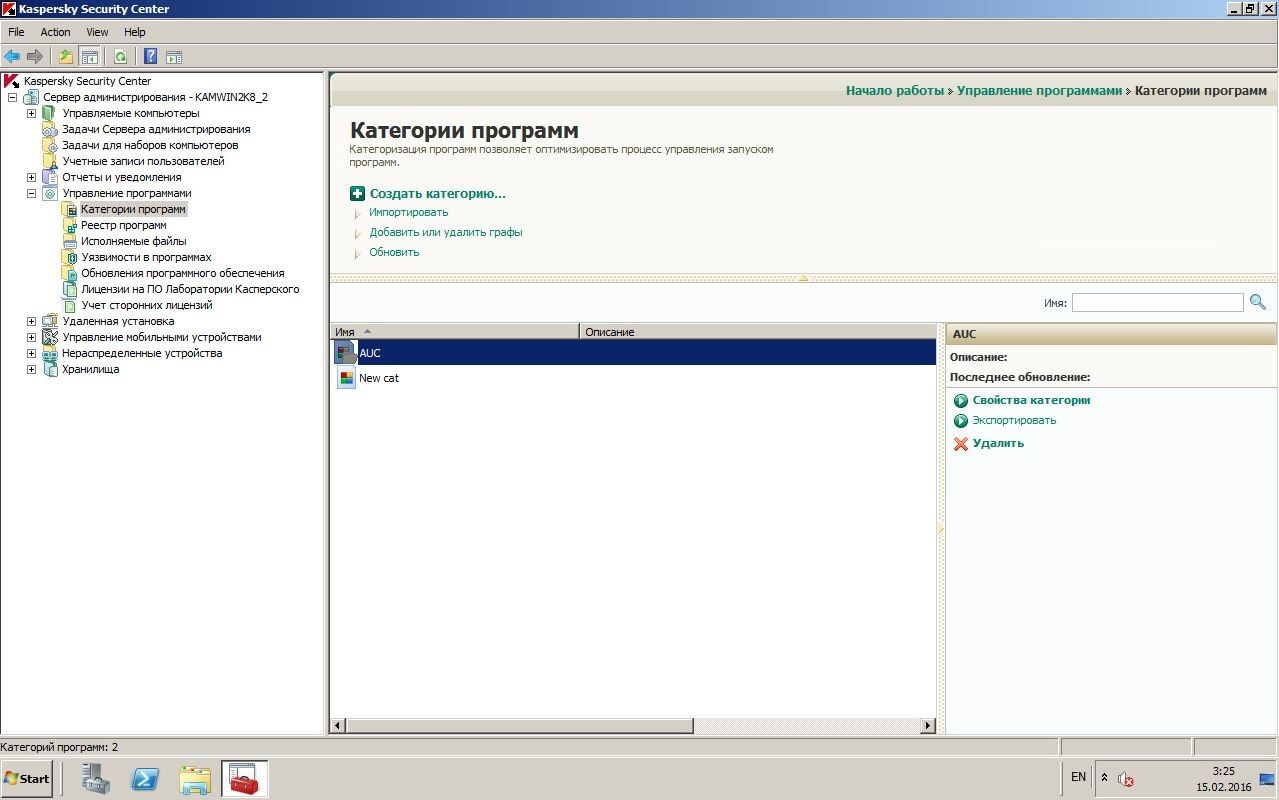1279x800 pixels.
Task: Sort by the Имя column header
Action: tap(455, 332)
